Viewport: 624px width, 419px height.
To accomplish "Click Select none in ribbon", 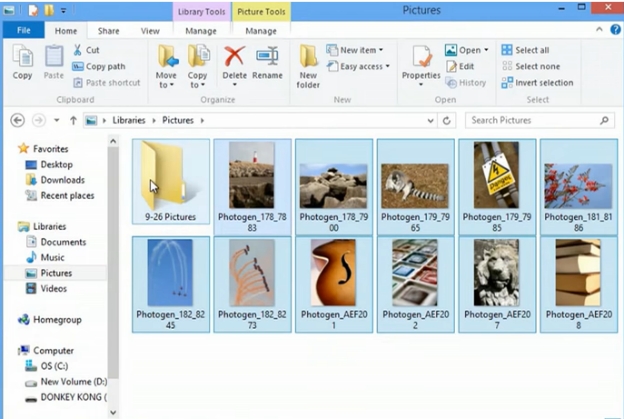I will point(531,66).
